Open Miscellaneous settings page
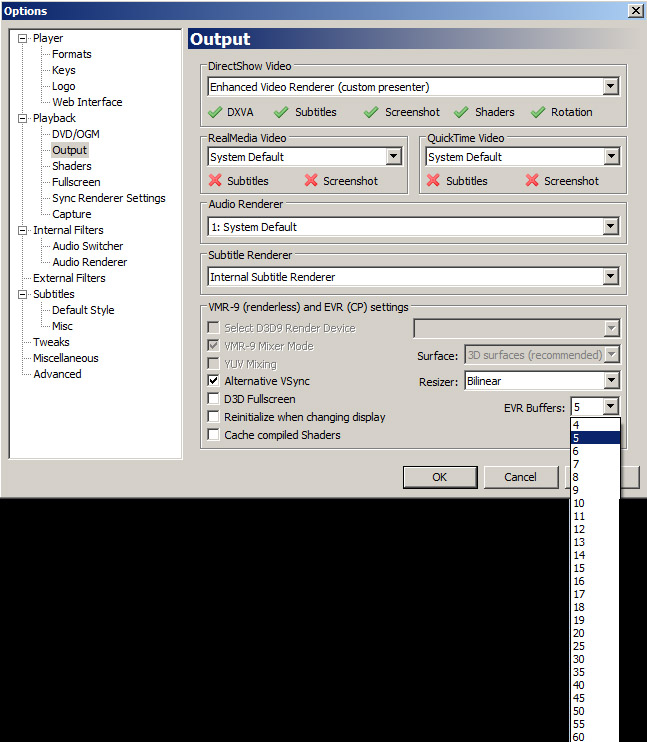The image size is (647, 742). pos(66,358)
